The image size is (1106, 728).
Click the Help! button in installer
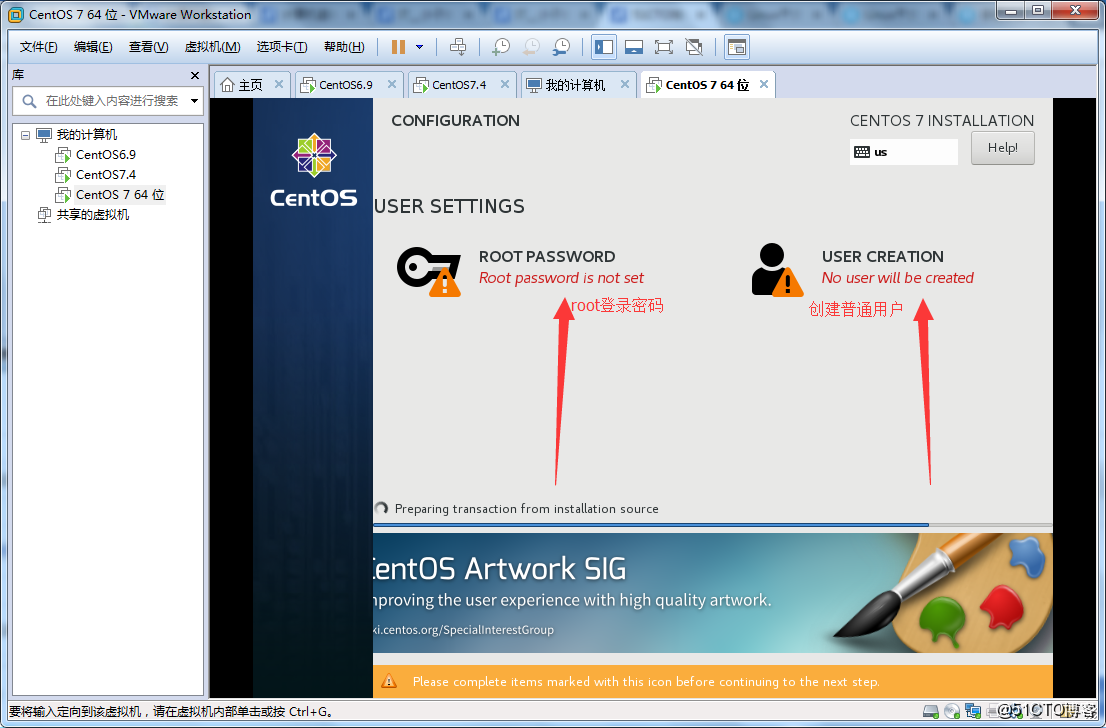click(x=1002, y=148)
